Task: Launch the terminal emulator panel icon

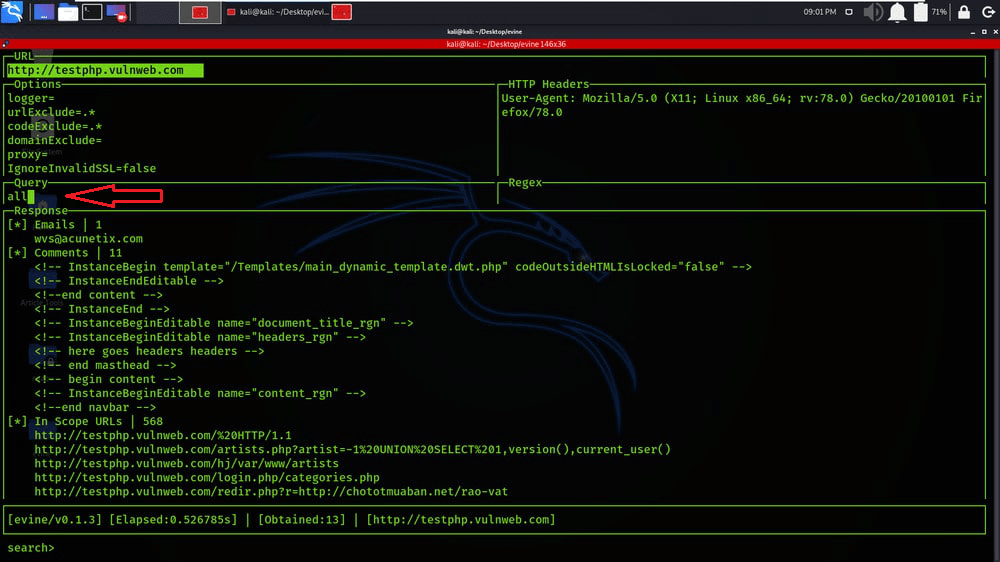Action: [92, 12]
